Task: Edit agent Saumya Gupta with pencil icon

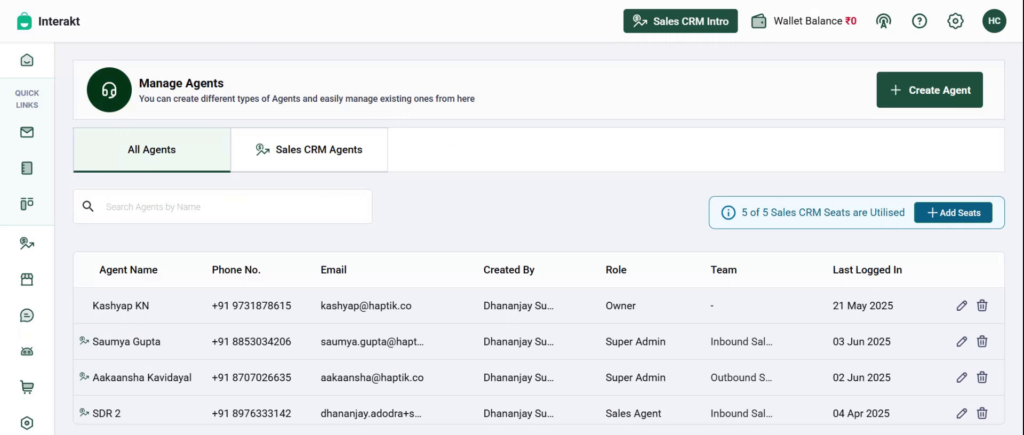Action: tap(961, 342)
